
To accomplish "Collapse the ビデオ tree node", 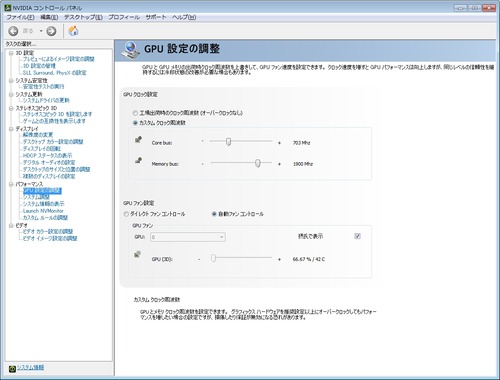I will tap(11, 226).
